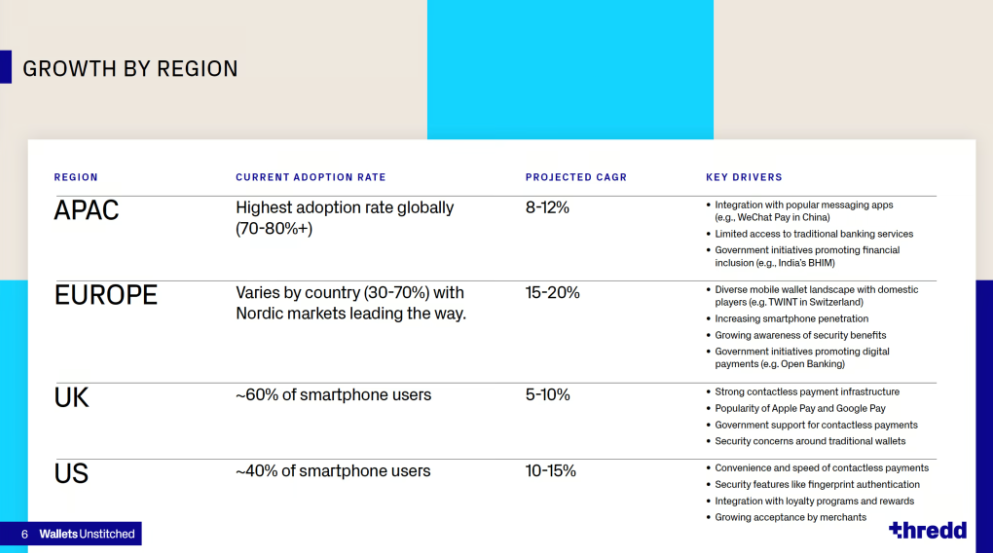Click the CURRENT ADOPTION RATE header
The width and height of the screenshot is (993, 553).
pos(310,177)
